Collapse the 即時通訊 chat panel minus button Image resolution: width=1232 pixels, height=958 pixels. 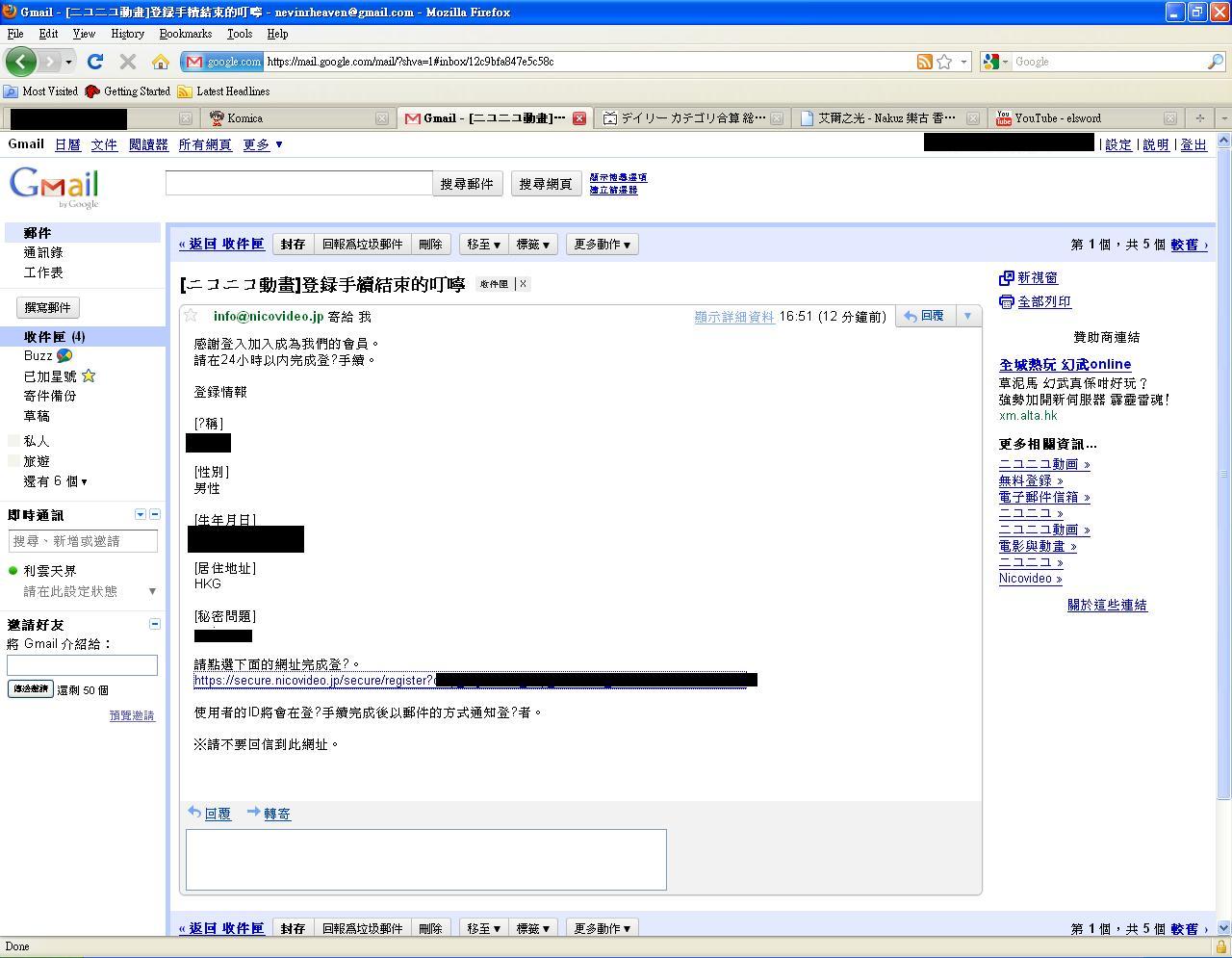tap(154, 515)
